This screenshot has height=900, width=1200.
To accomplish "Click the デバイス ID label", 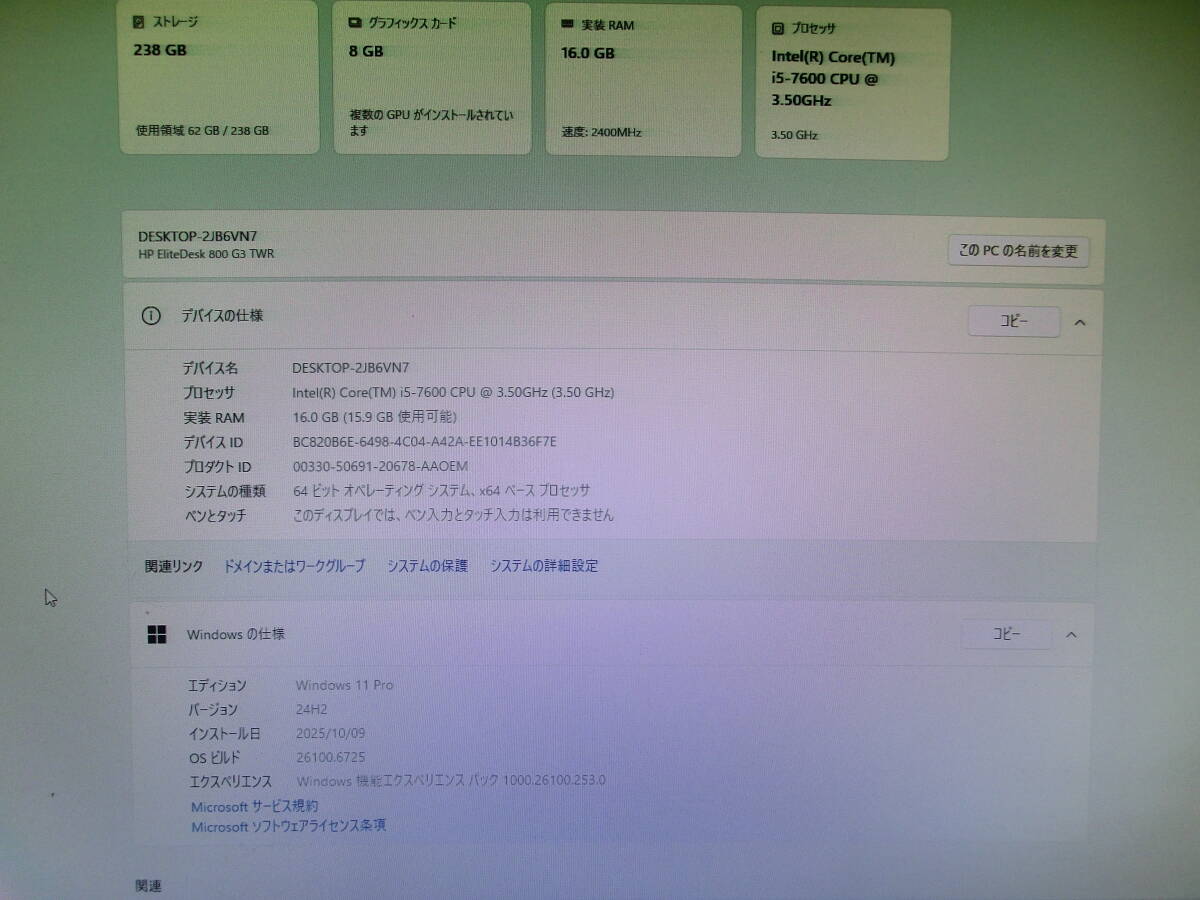I will pos(213,442).
